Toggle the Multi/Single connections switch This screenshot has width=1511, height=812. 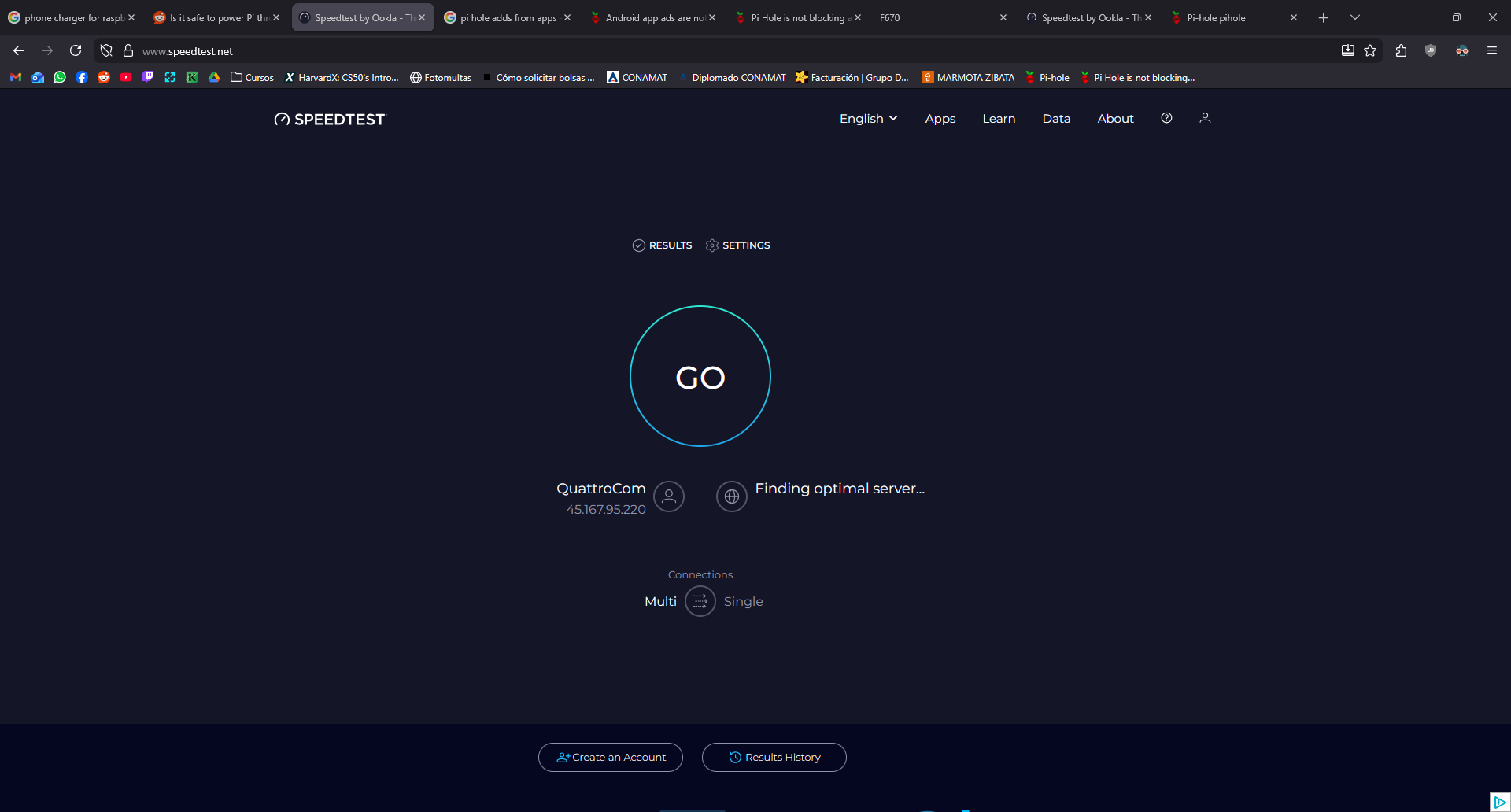click(x=700, y=601)
